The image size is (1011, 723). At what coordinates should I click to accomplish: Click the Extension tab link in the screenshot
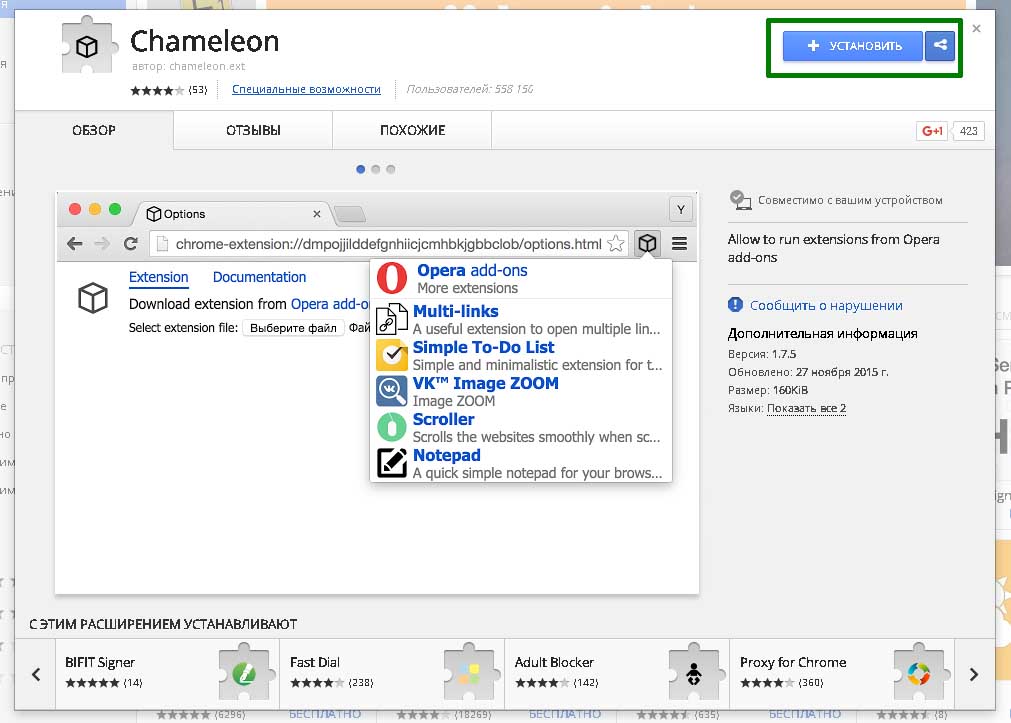159,277
